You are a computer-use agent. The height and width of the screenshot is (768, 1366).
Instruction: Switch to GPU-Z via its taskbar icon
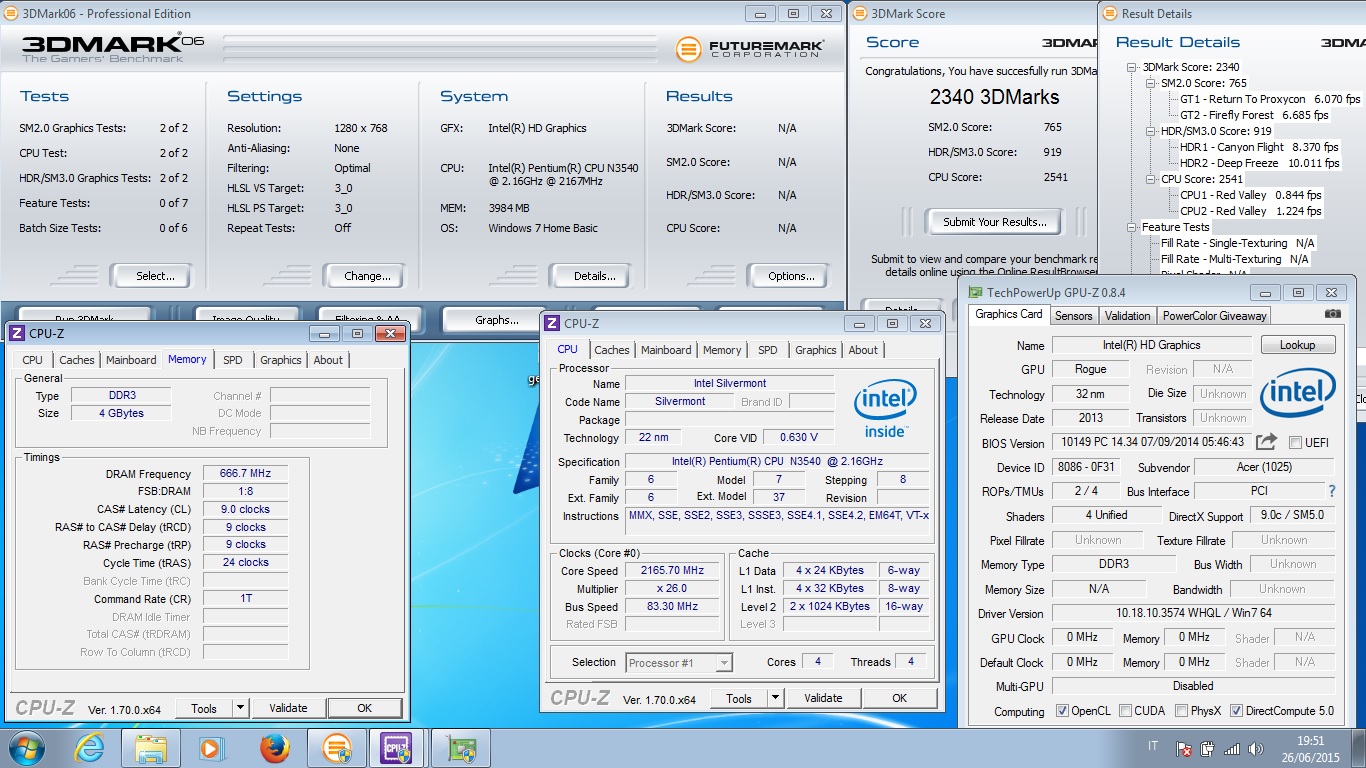coord(461,748)
